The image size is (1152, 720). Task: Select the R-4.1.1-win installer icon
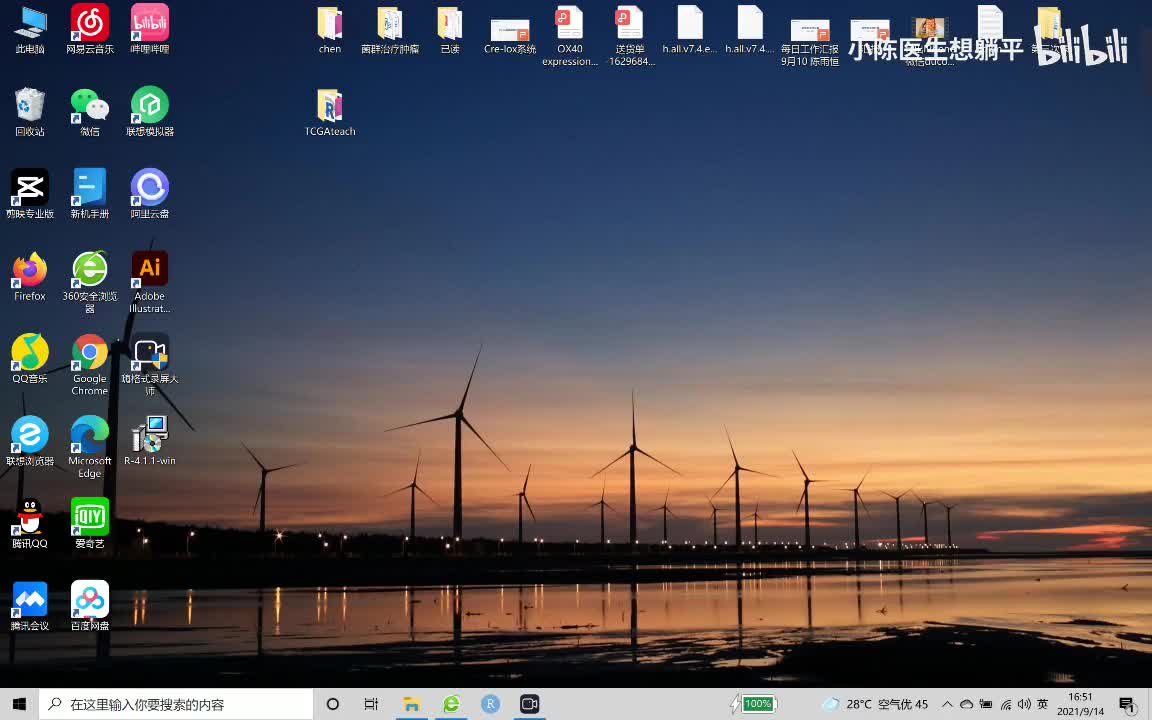(x=150, y=436)
